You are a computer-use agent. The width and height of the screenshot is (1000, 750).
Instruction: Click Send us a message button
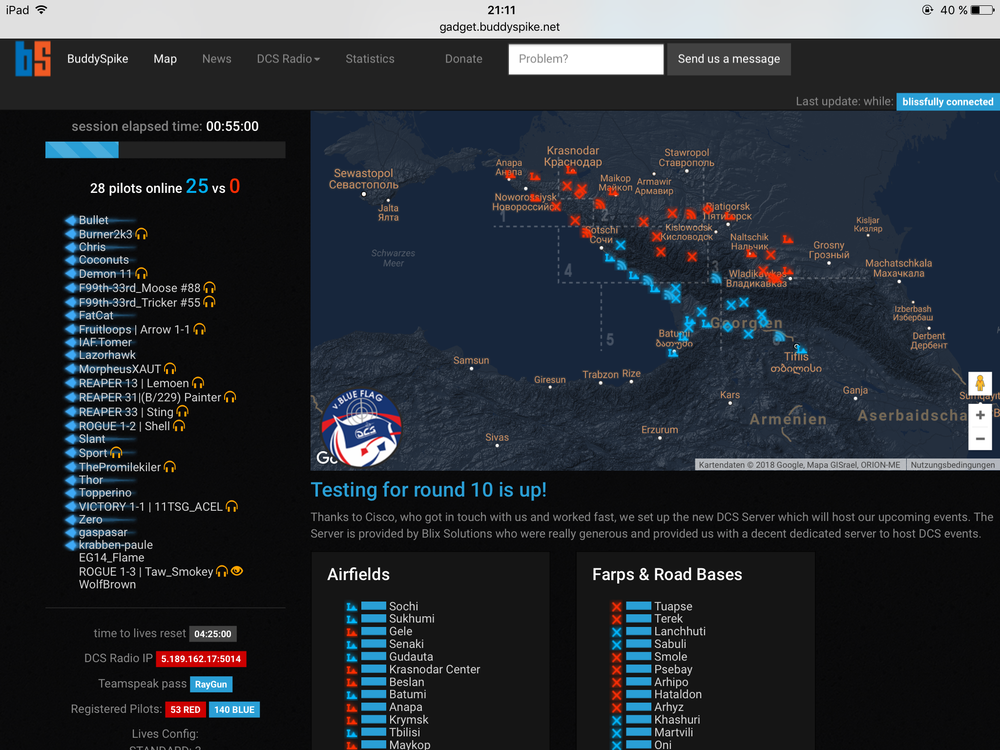point(729,59)
